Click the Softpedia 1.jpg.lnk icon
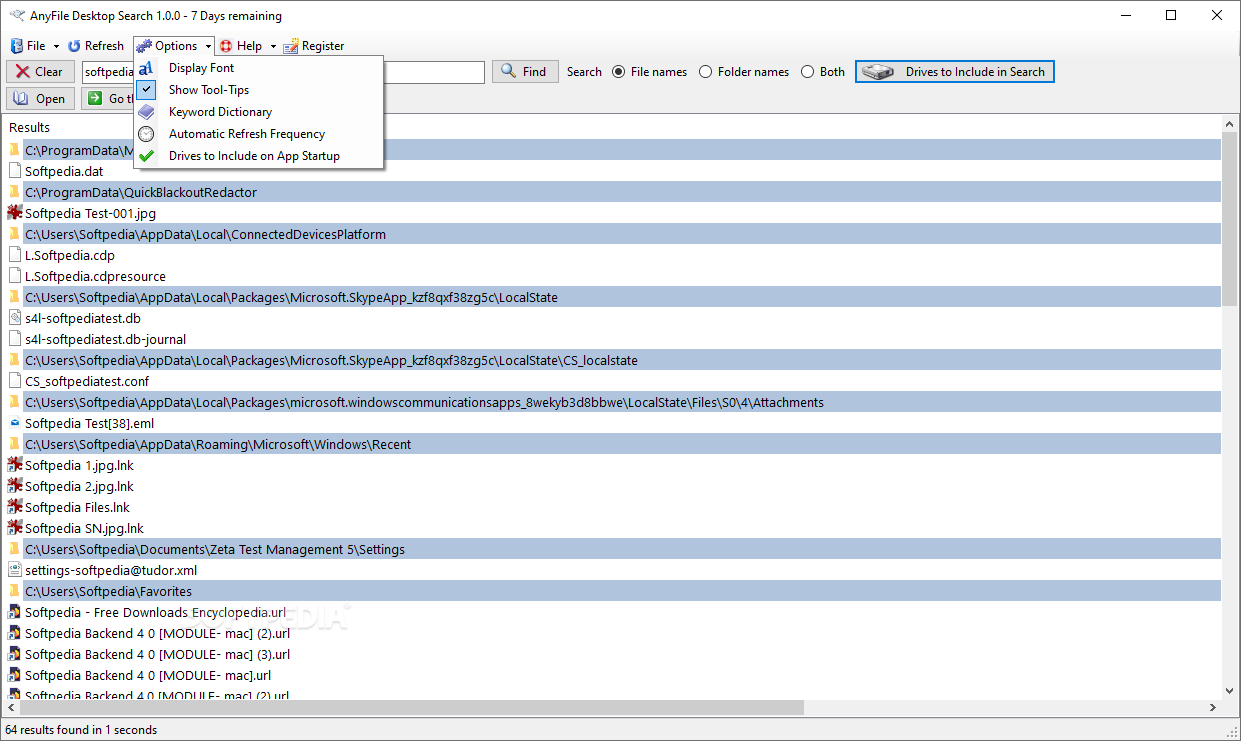The height and width of the screenshot is (741, 1241). coord(15,465)
